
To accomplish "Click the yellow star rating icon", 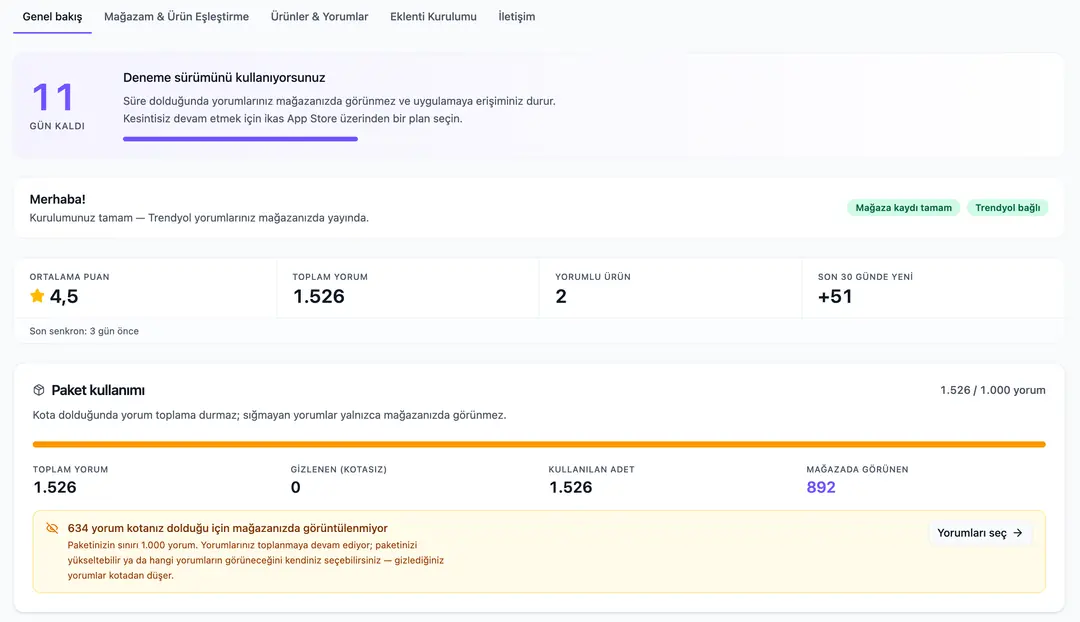I will (x=37, y=296).
